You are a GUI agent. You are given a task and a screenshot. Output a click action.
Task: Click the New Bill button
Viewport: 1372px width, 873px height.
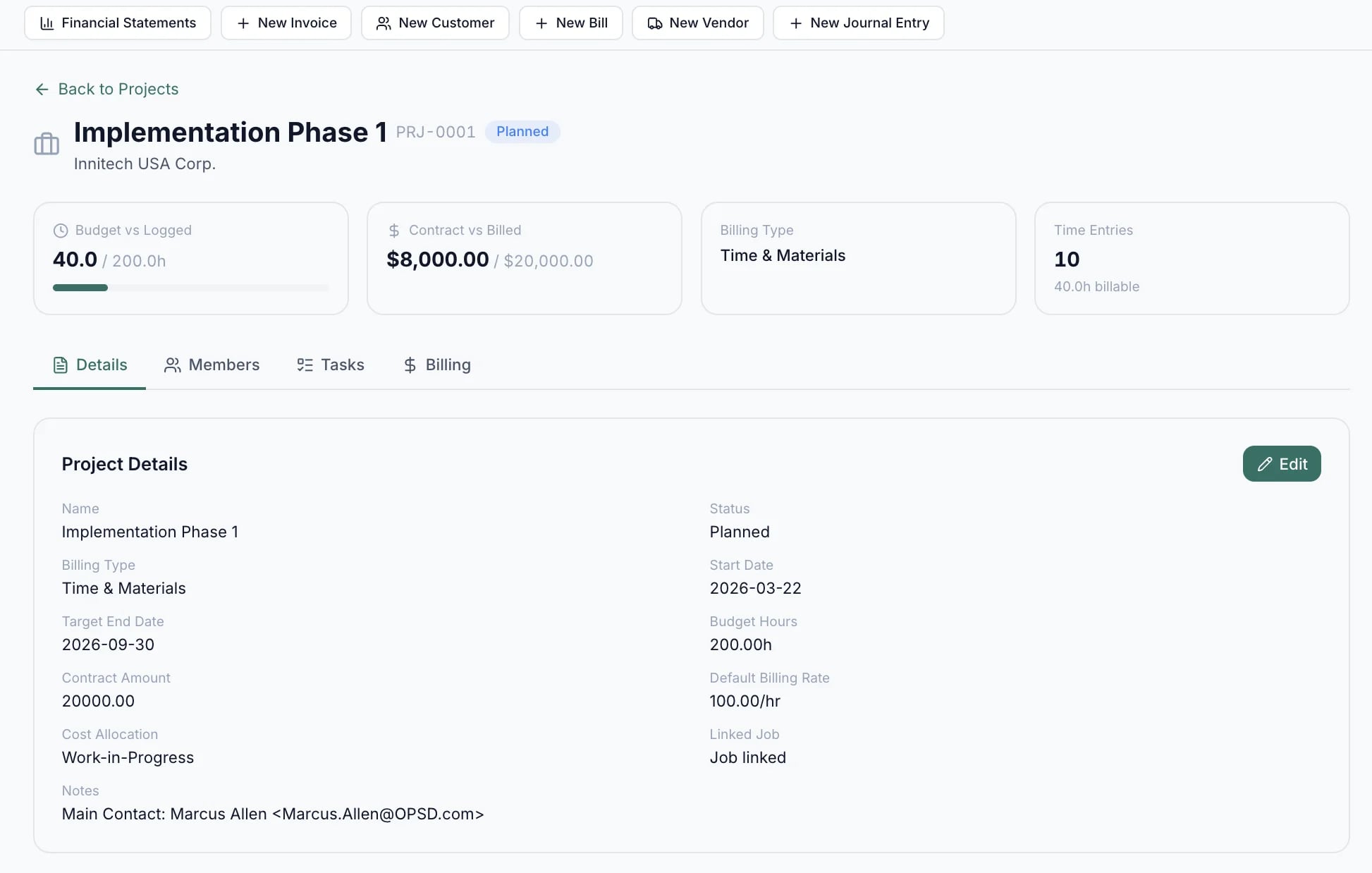[571, 23]
